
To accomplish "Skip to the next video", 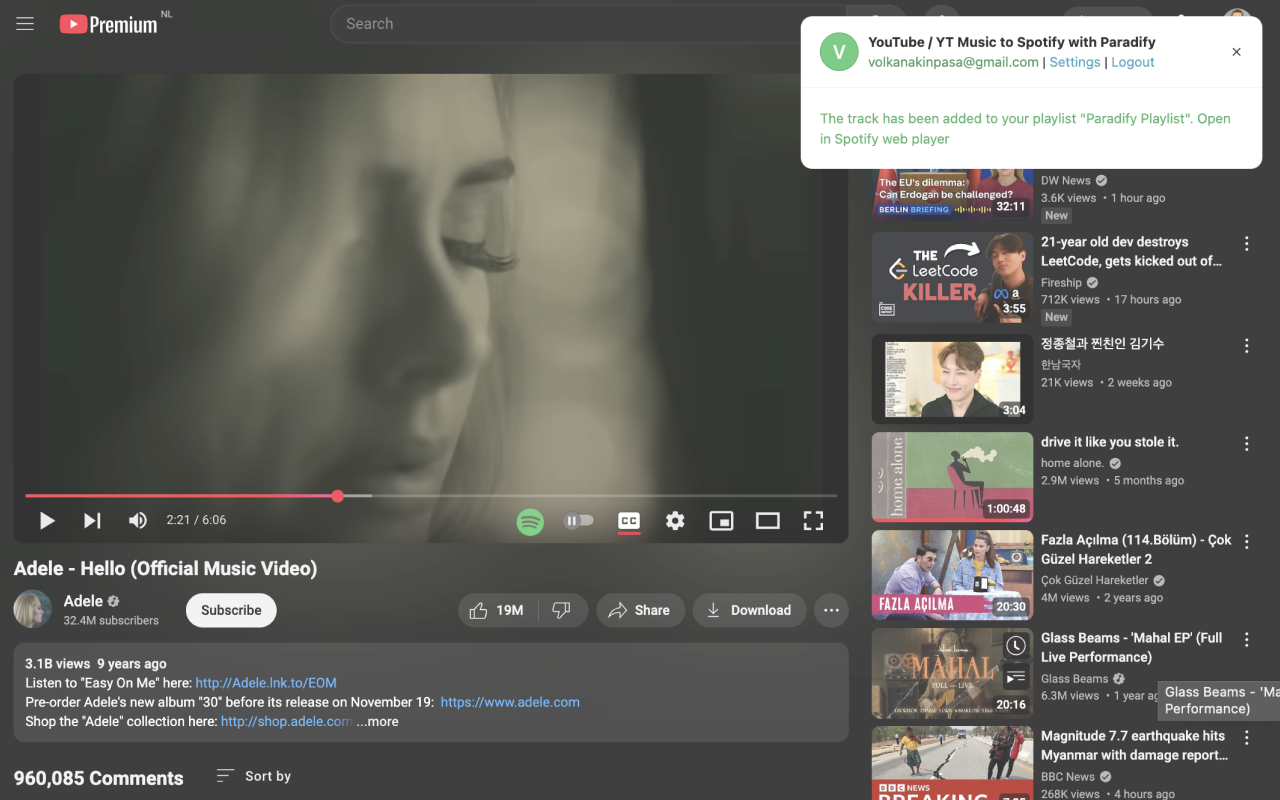I will [92, 520].
